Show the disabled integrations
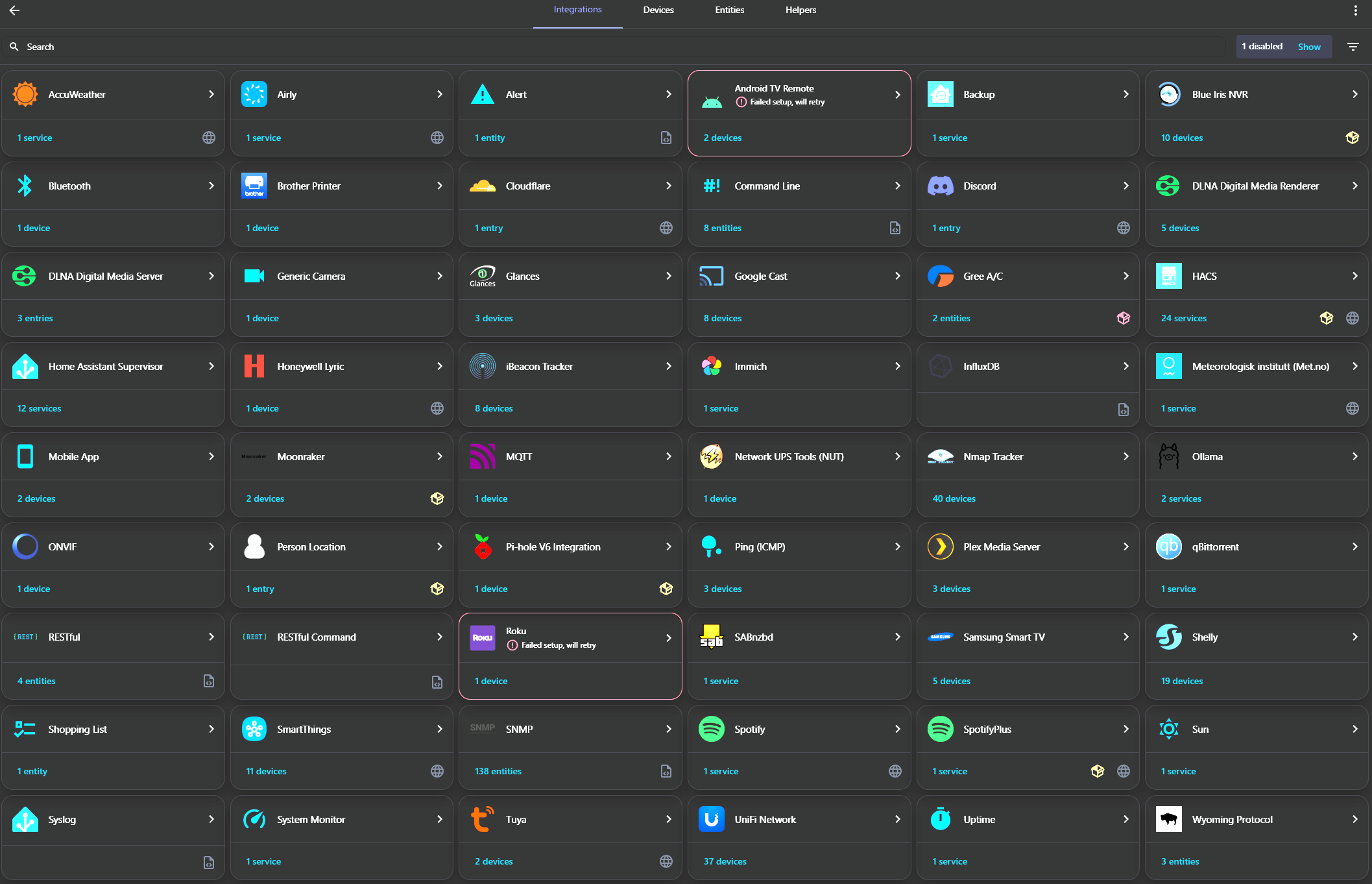 tap(1308, 47)
